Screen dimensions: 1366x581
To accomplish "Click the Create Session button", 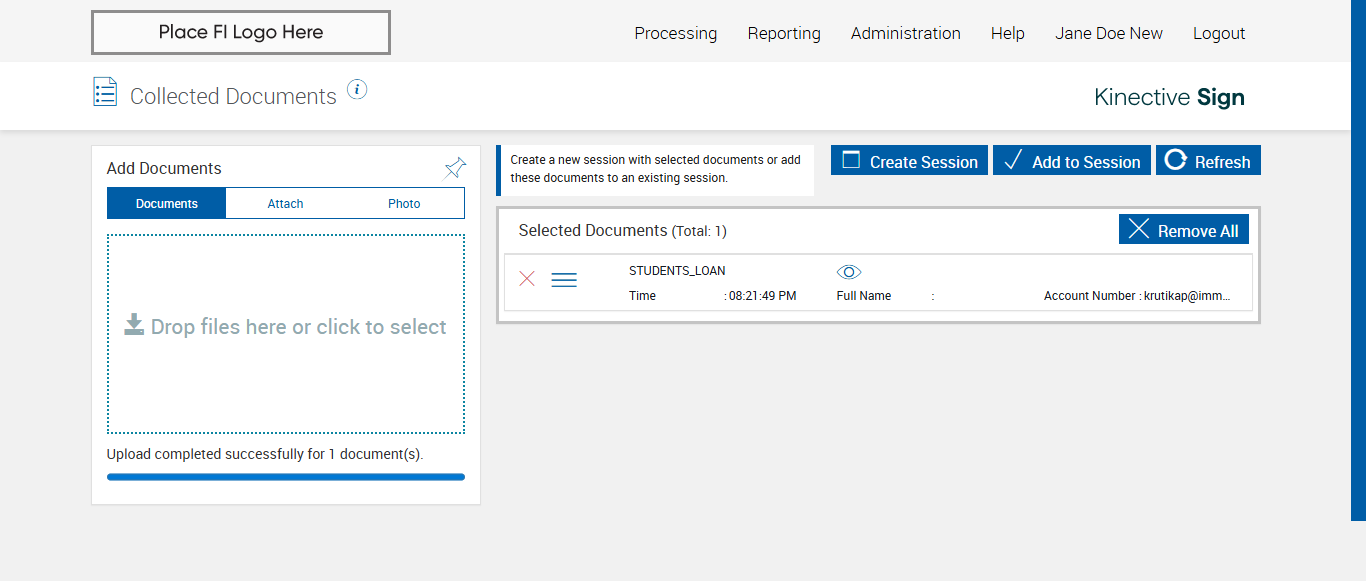I will [909, 161].
